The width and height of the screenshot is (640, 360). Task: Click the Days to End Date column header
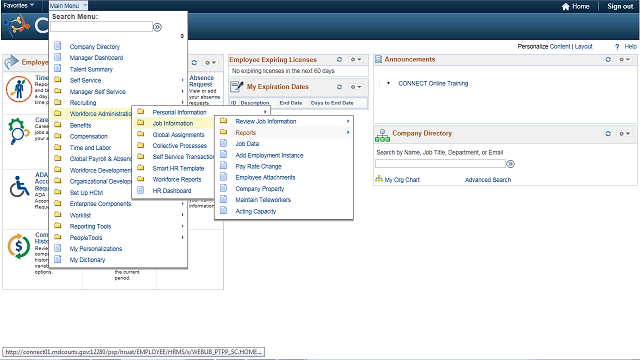tap(332, 103)
